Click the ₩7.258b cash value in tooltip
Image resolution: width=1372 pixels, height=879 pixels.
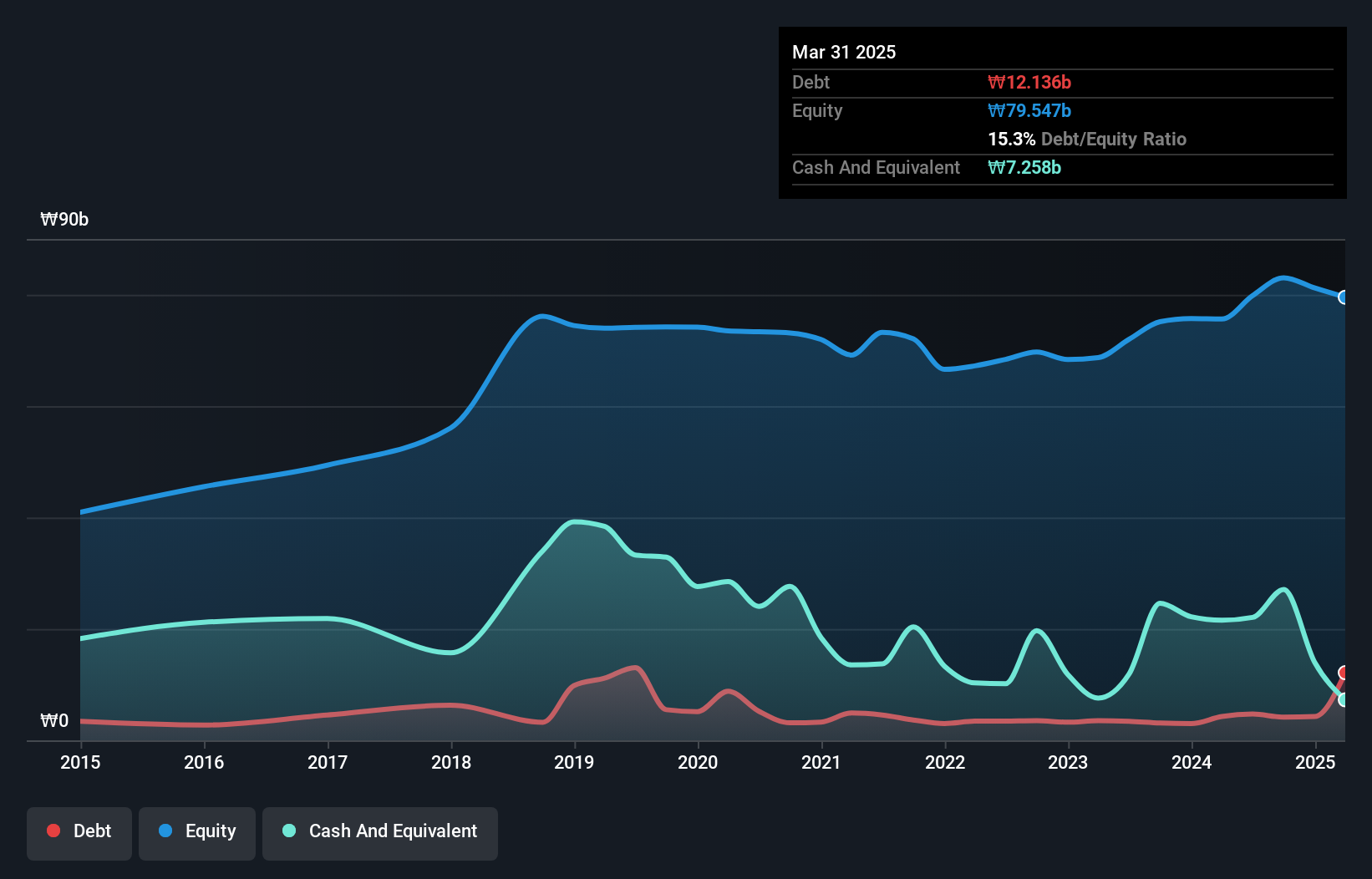pos(1024,167)
